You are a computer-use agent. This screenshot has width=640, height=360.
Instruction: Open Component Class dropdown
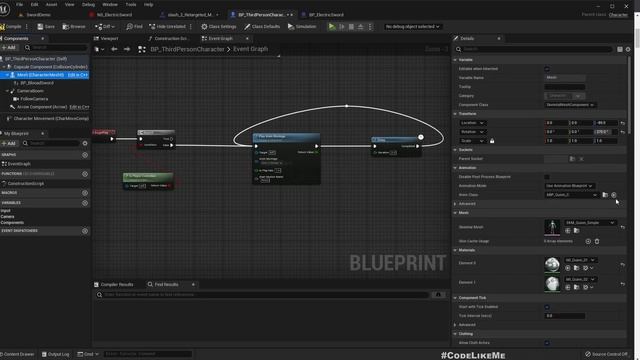[x=570, y=105]
